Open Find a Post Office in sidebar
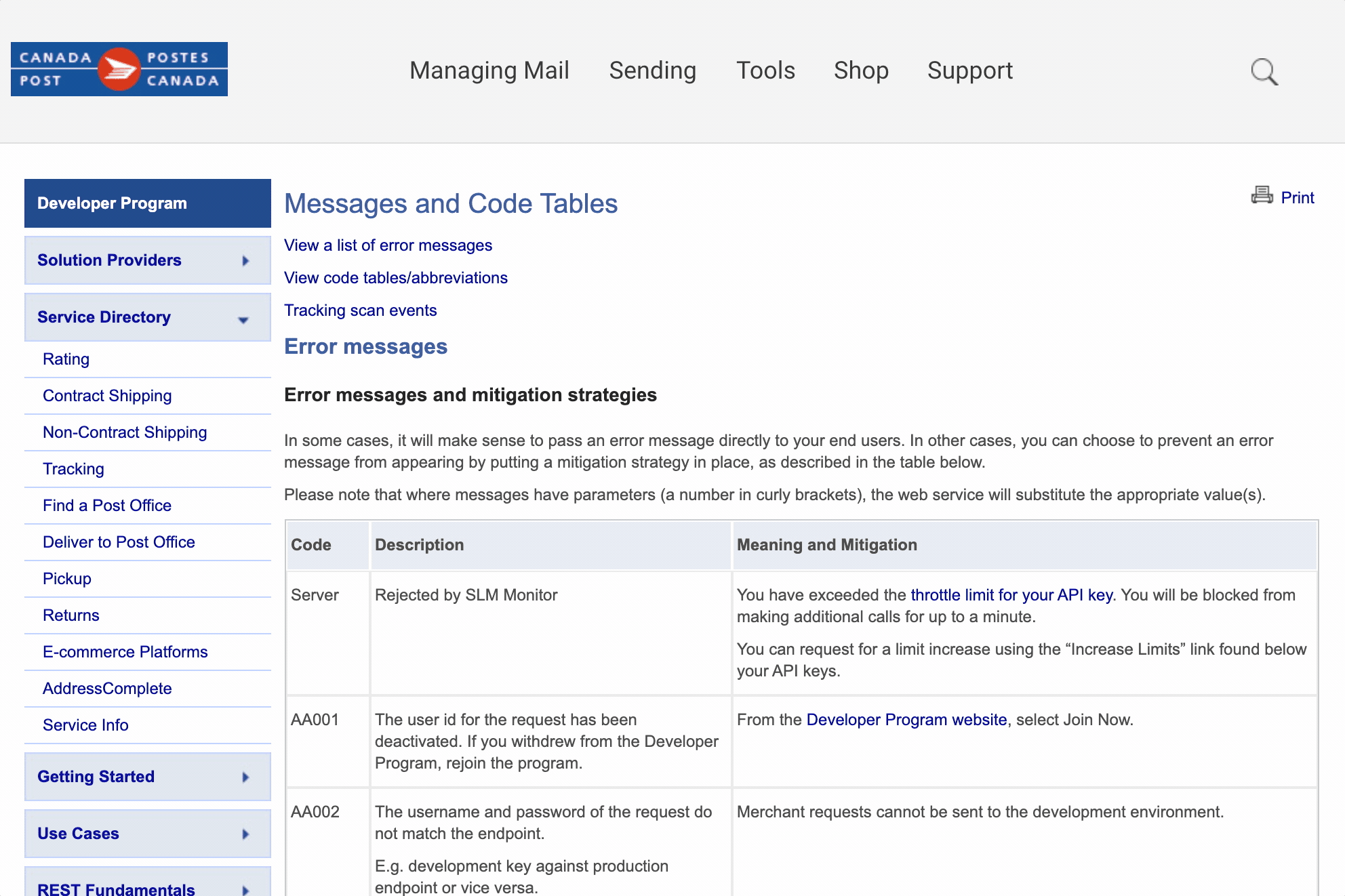The height and width of the screenshot is (896, 1345). point(107,506)
